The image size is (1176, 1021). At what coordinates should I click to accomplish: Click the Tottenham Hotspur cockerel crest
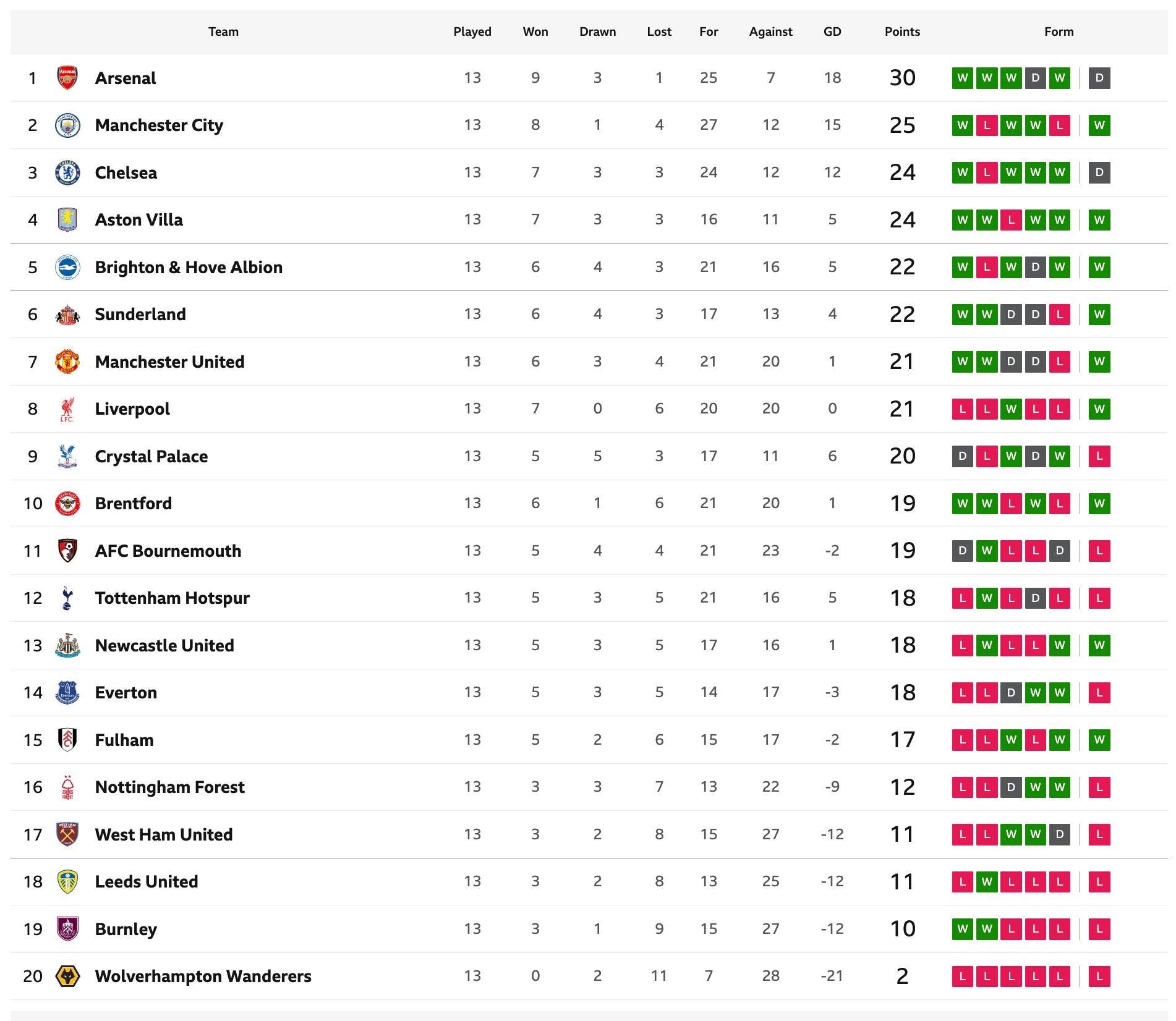pyautogui.click(x=67, y=598)
